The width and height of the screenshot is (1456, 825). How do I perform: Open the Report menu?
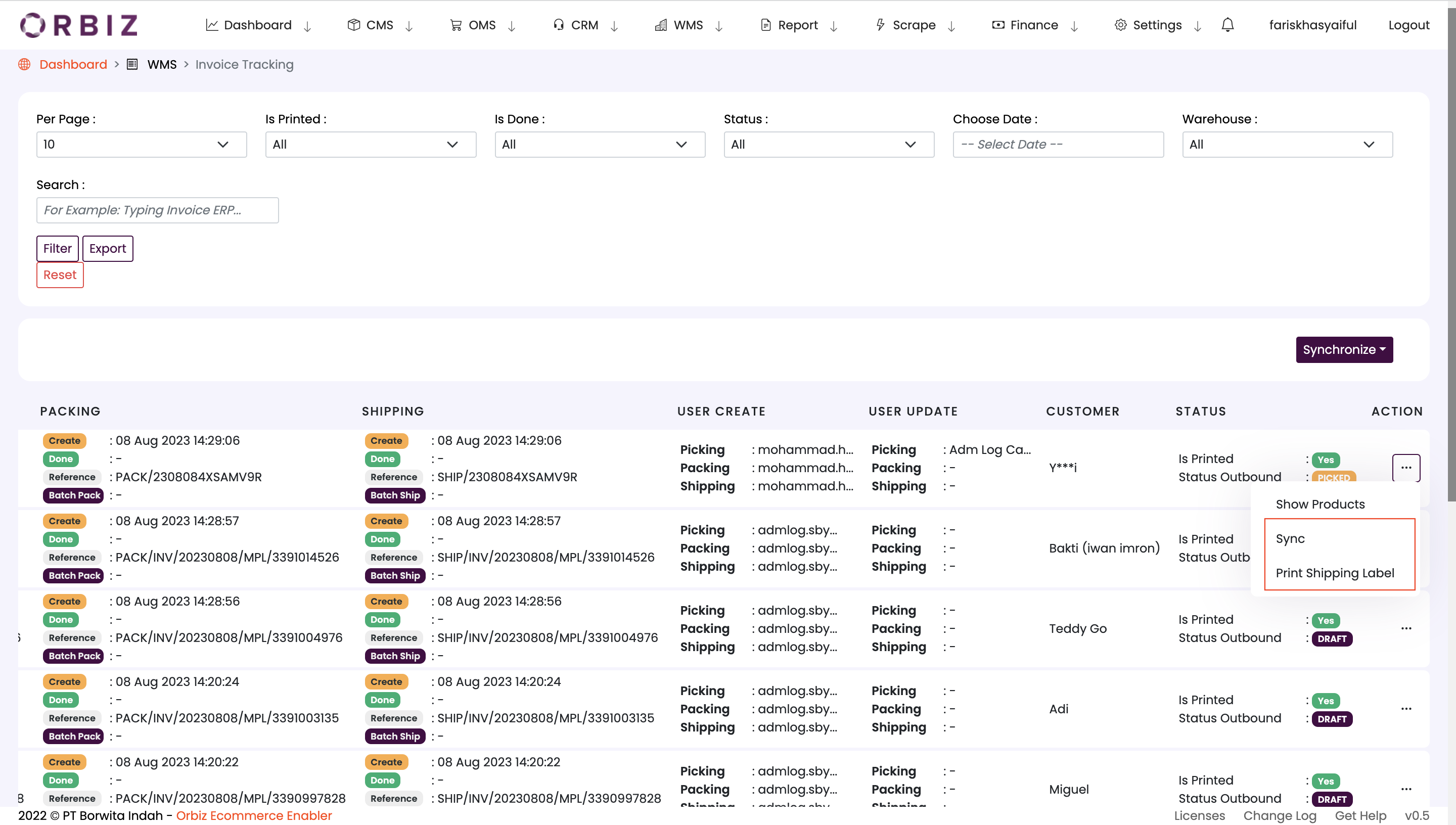pos(798,25)
